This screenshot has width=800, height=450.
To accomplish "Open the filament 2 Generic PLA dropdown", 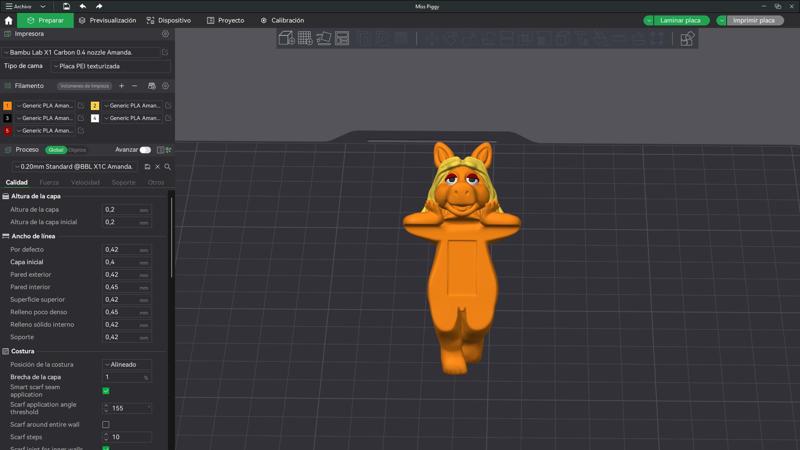I will 133,106.
